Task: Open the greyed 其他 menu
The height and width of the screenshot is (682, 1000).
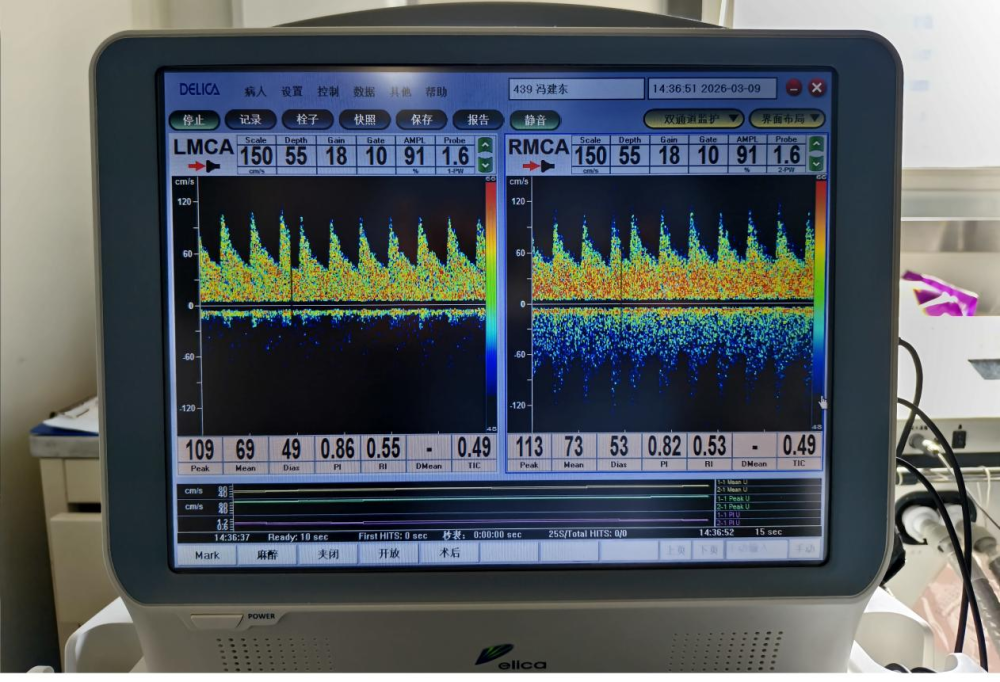Action: [401, 91]
